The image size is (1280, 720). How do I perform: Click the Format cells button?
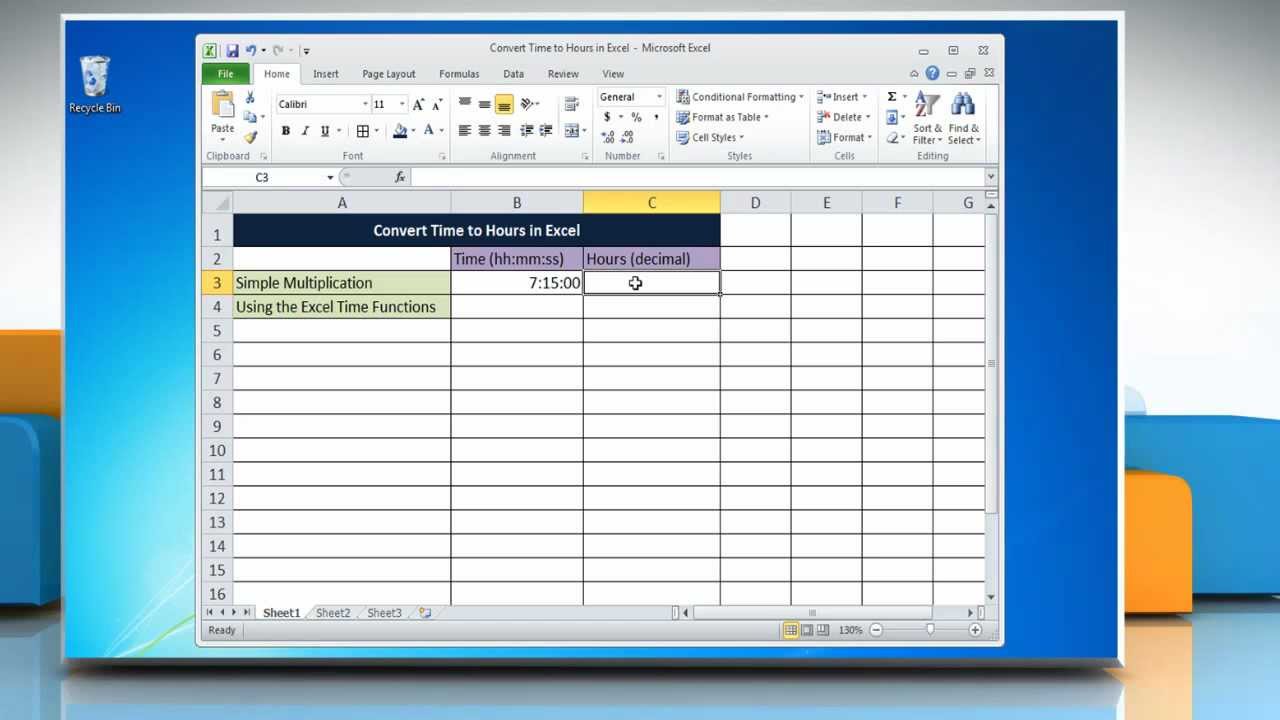(845, 137)
